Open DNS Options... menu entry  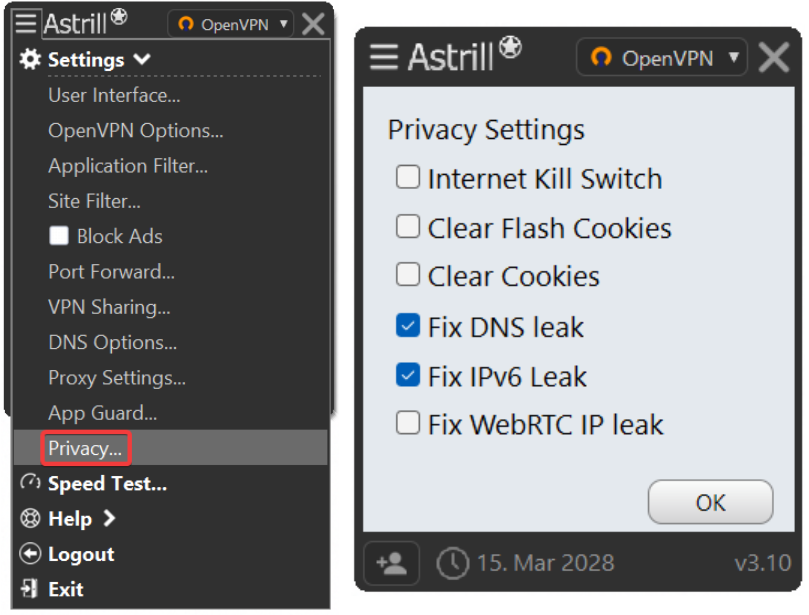pyautogui.click(x=112, y=343)
